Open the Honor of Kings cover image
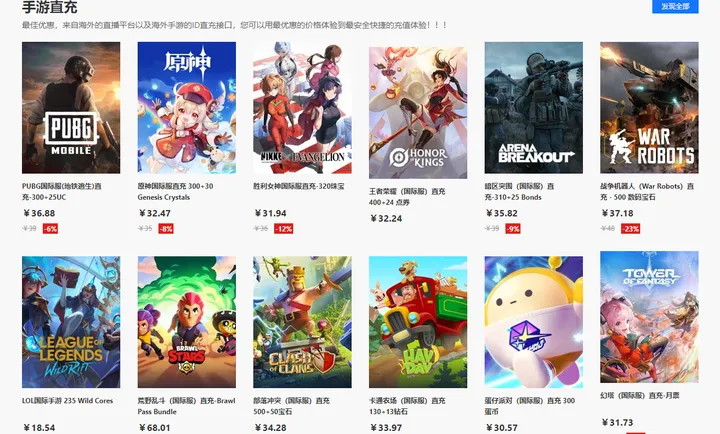720x434 pixels. click(x=418, y=113)
